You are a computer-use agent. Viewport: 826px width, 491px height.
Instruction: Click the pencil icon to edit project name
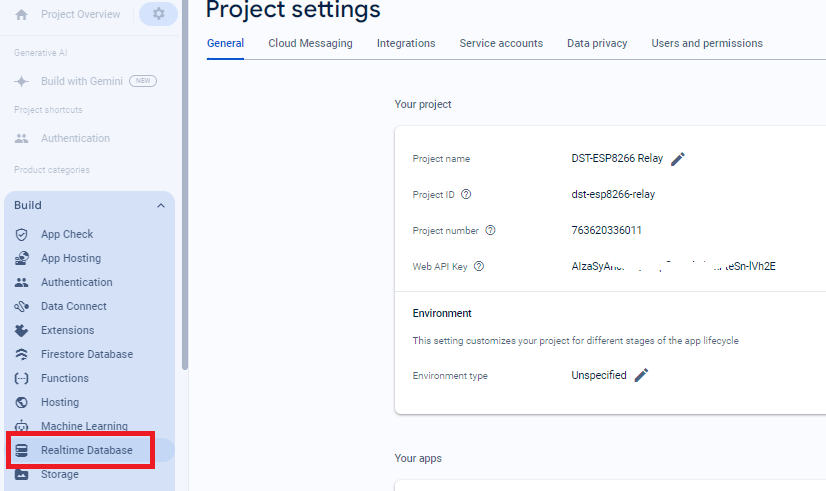(x=678, y=159)
